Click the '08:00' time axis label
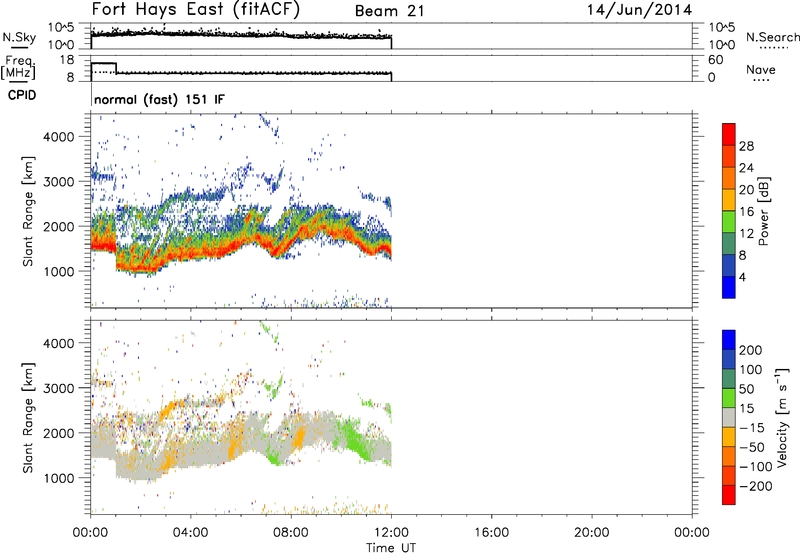This screenshot has width=800, height=554. [291, 533]
